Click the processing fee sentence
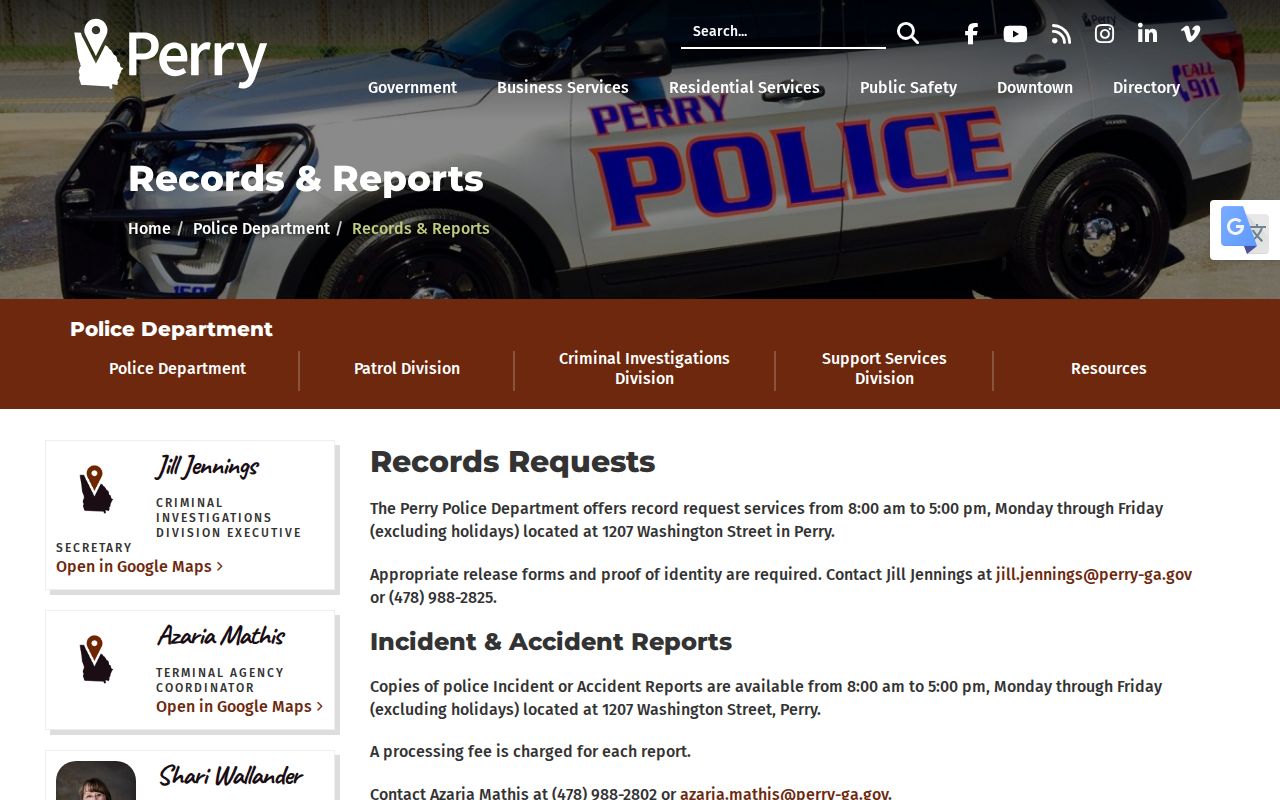Screen dimensions: 1280x800 point(530,751)
